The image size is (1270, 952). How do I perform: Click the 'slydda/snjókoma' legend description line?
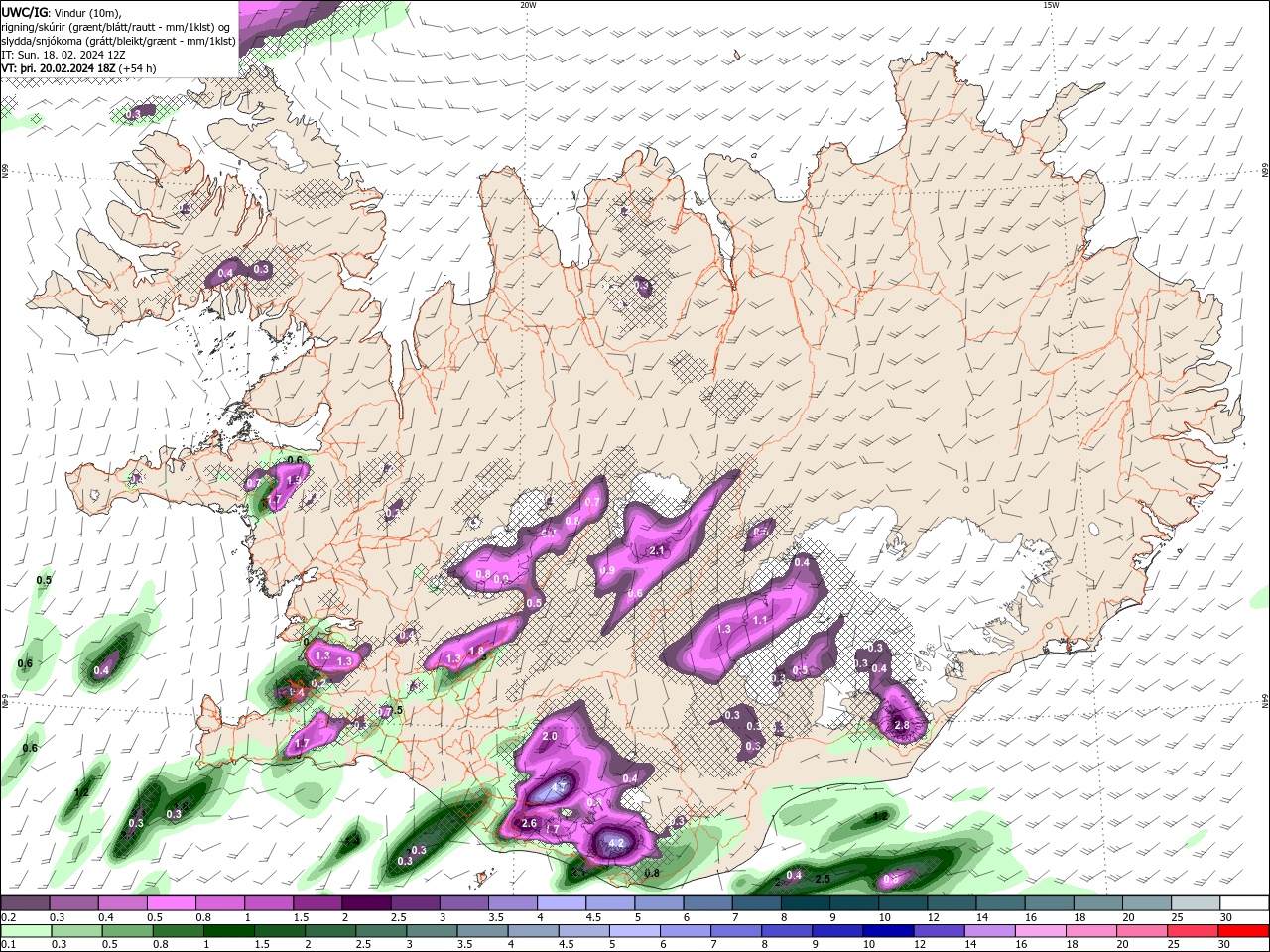click(118, 41)
